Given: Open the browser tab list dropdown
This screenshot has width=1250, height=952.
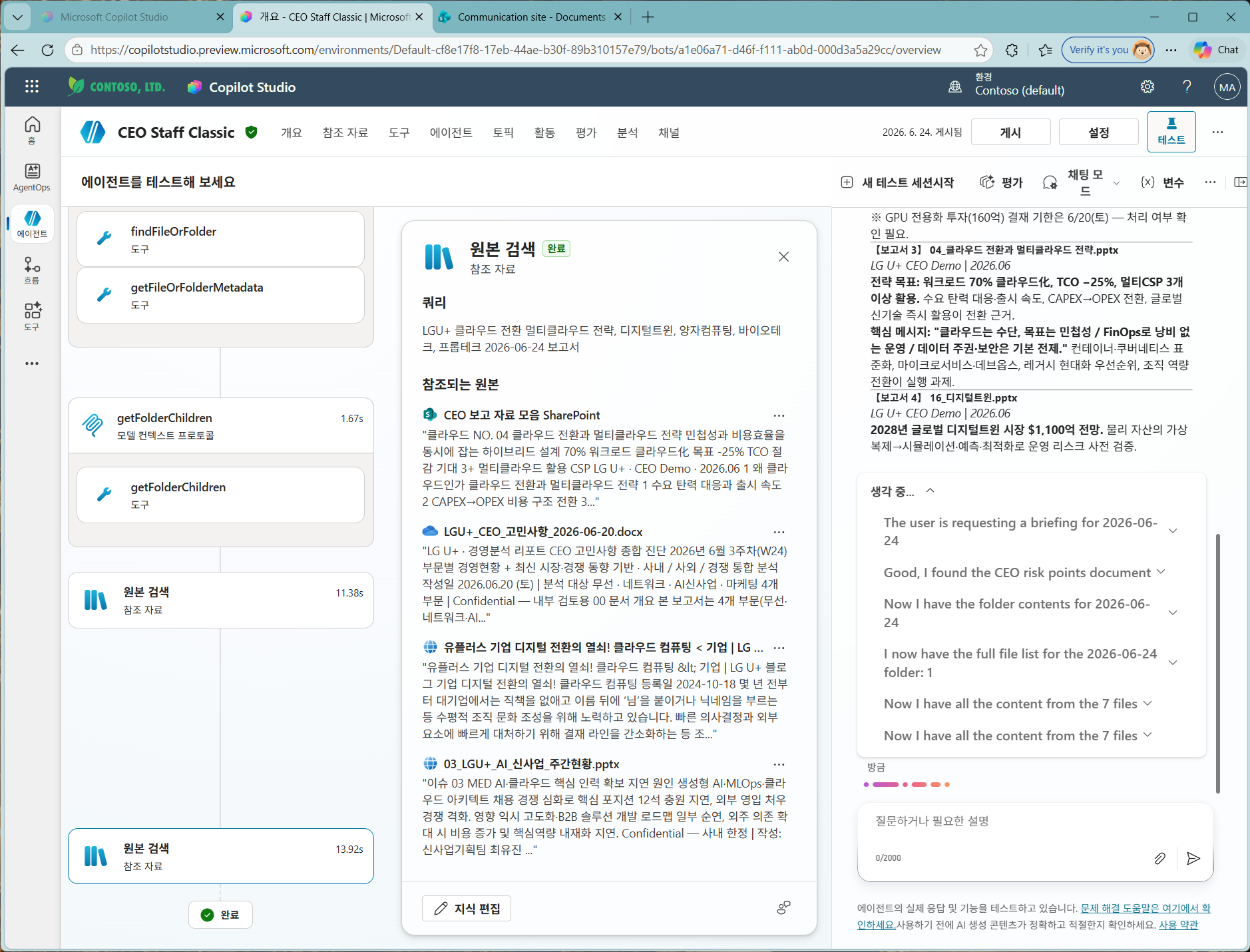Looking at the screenshot, I should tap(17, 17).
